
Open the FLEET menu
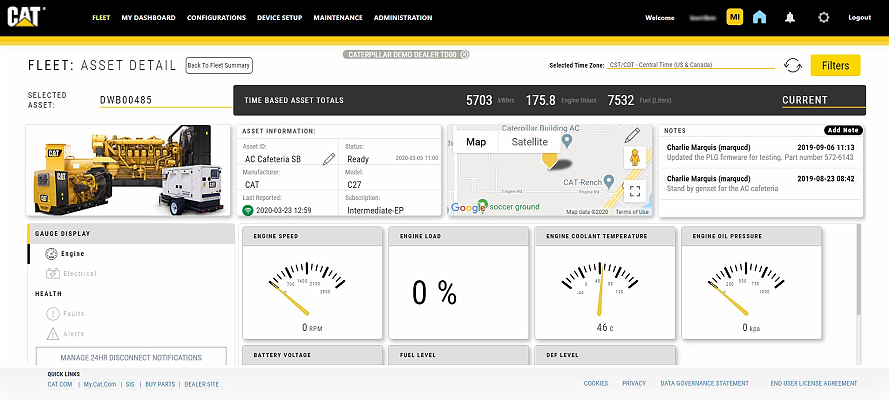(x=101, y=18)
